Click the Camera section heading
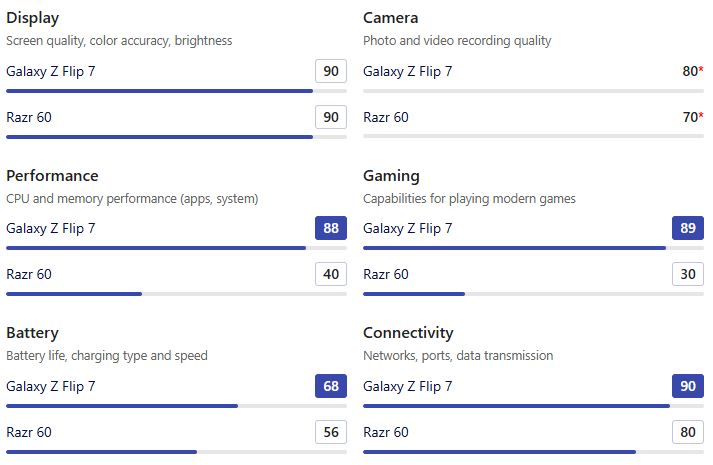 (391, 18)
